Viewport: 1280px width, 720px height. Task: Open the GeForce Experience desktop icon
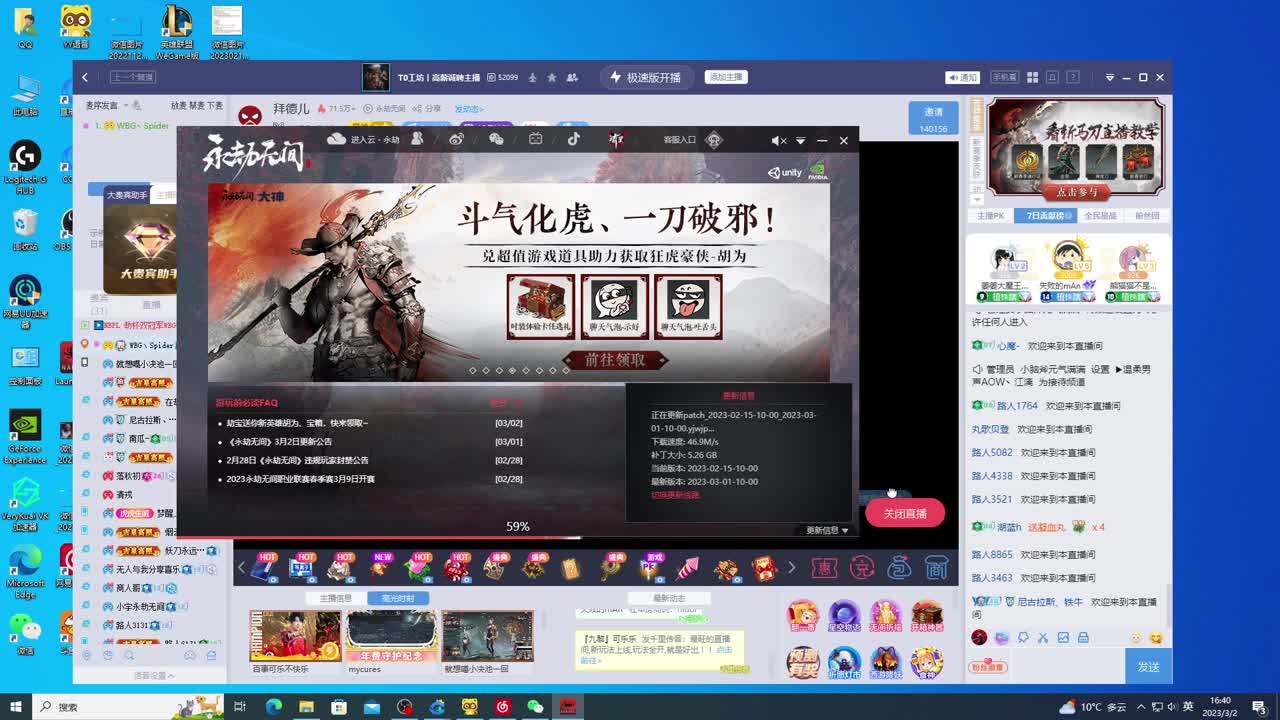coord(25,437)
